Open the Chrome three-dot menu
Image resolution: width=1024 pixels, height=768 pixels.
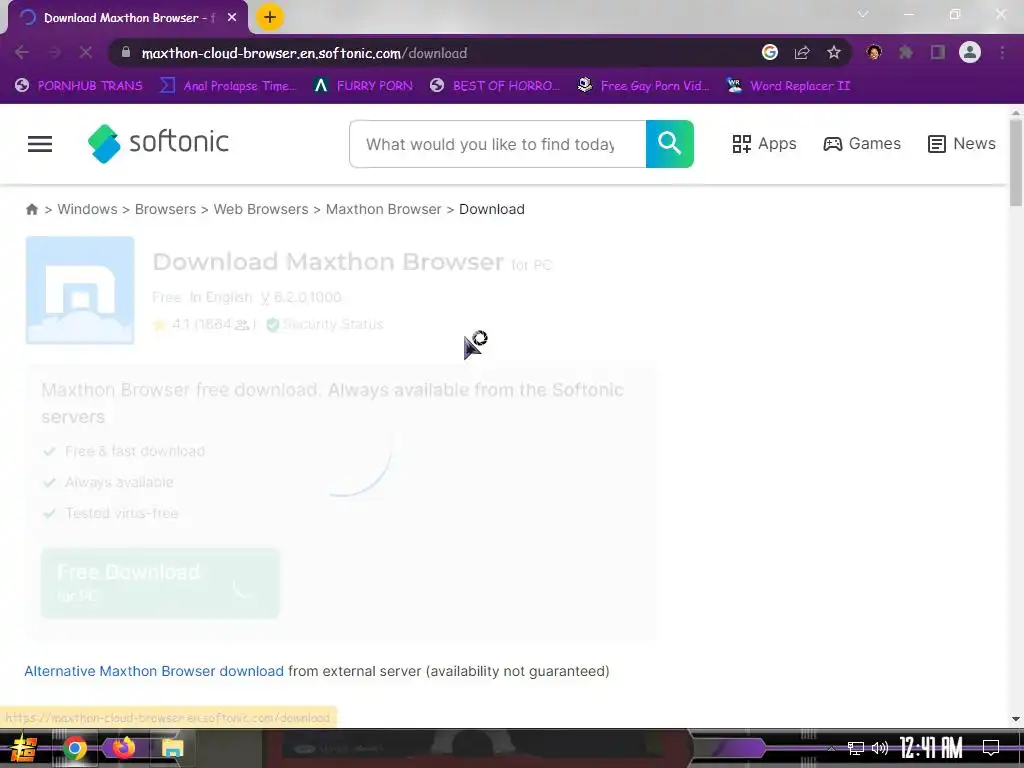click(1002, 53)
